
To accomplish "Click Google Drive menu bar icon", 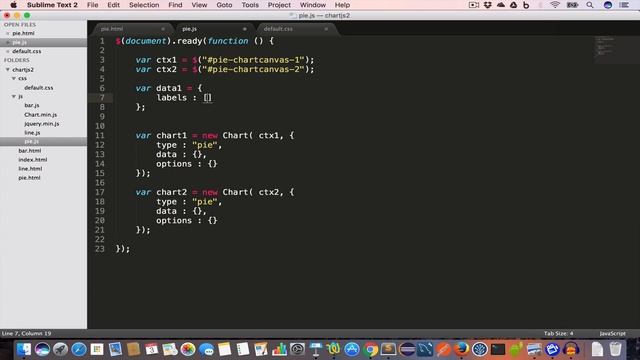I will click(x=513, y=5).
